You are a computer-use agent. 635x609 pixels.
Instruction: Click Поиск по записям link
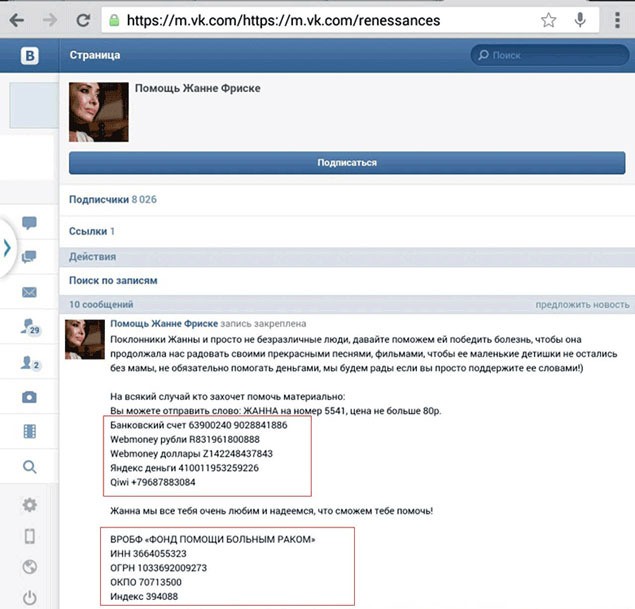pos(113,280)
